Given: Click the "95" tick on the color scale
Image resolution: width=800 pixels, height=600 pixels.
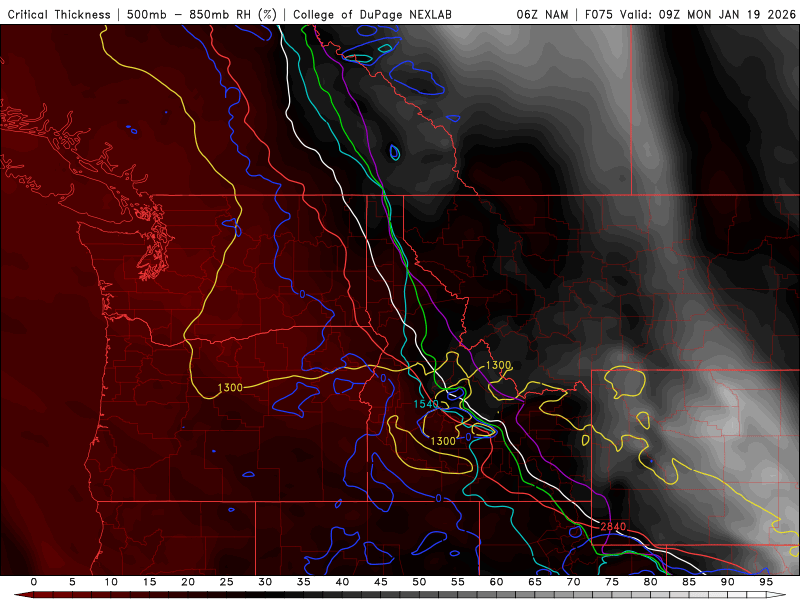Looking at the screenshot, I should 766,582.
